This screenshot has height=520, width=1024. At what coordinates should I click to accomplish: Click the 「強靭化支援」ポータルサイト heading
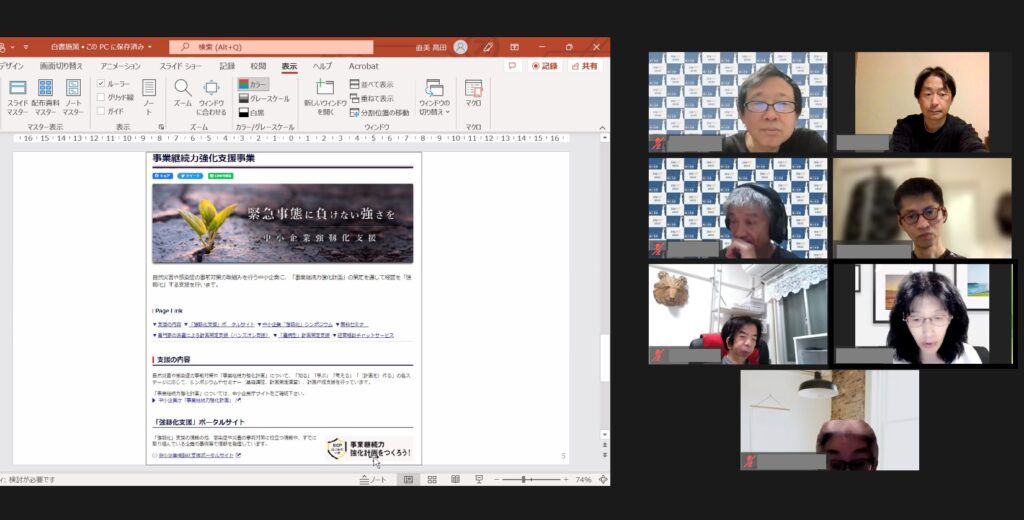(199, 422)
